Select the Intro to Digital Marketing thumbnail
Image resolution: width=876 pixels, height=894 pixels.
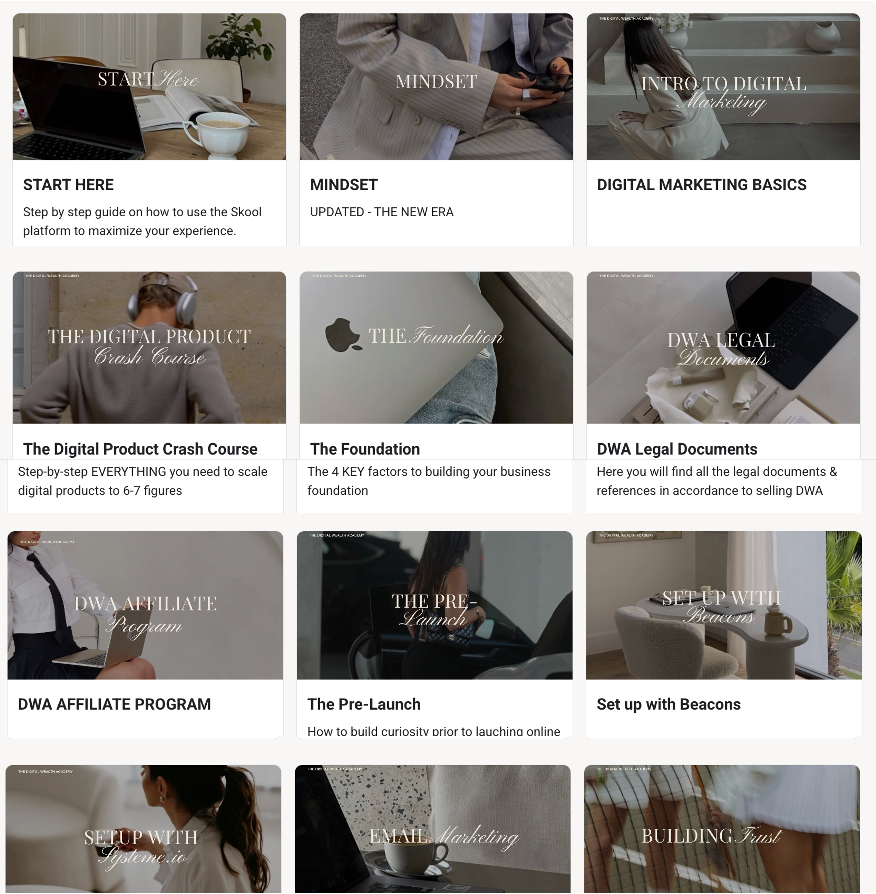point(723,87)
